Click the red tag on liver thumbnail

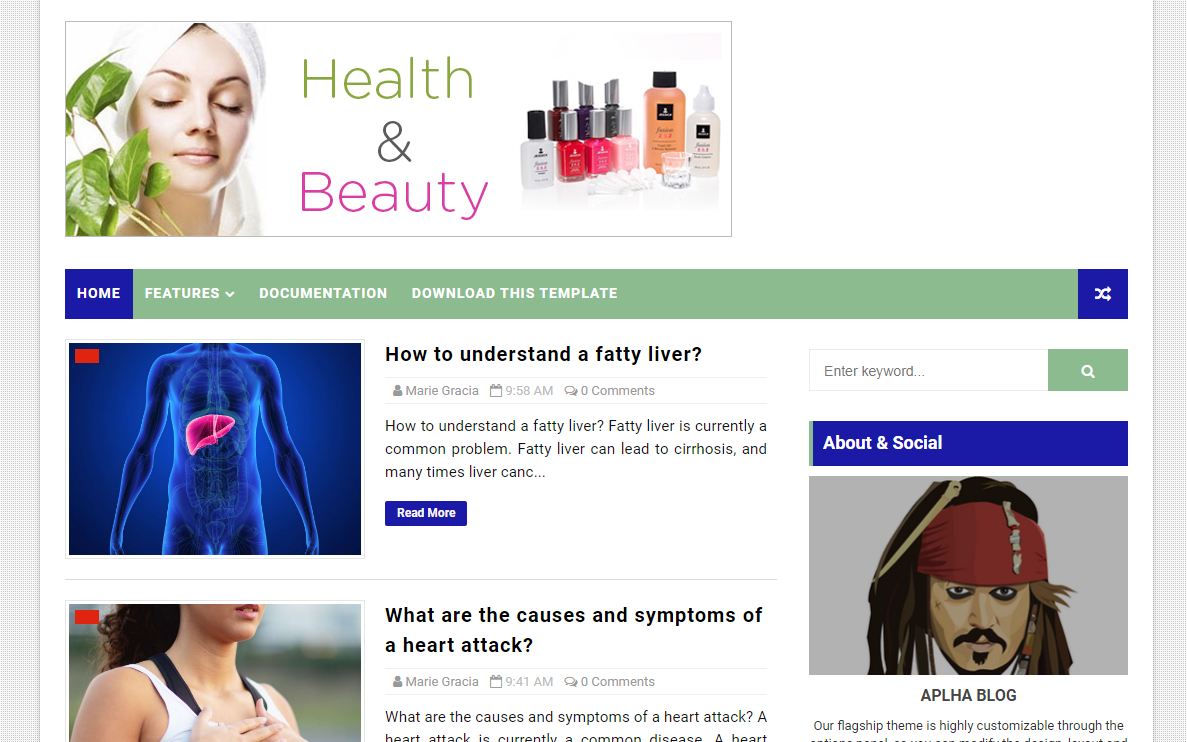(87, 356)
